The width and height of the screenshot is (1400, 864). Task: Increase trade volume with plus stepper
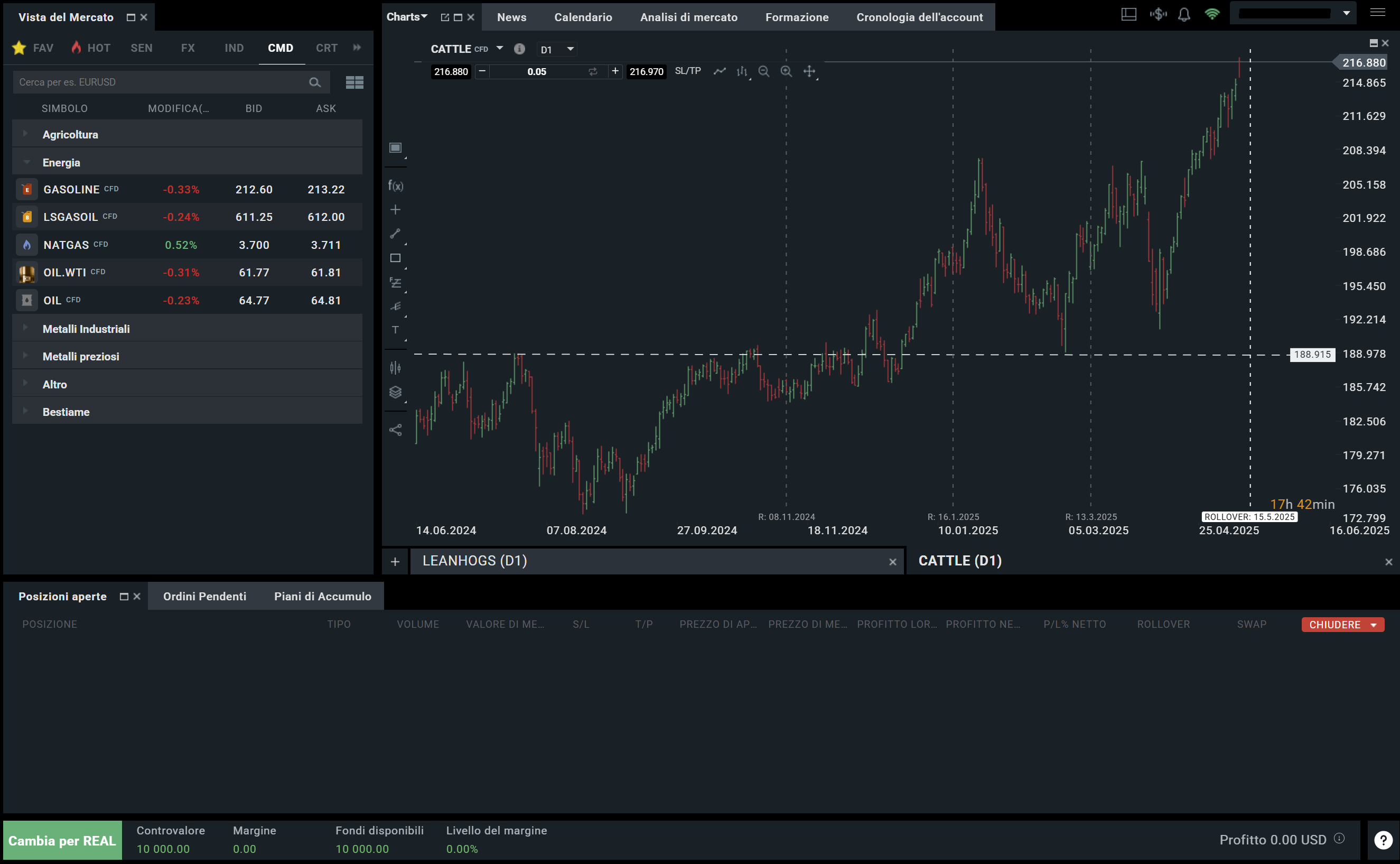[x=614, y=71]
